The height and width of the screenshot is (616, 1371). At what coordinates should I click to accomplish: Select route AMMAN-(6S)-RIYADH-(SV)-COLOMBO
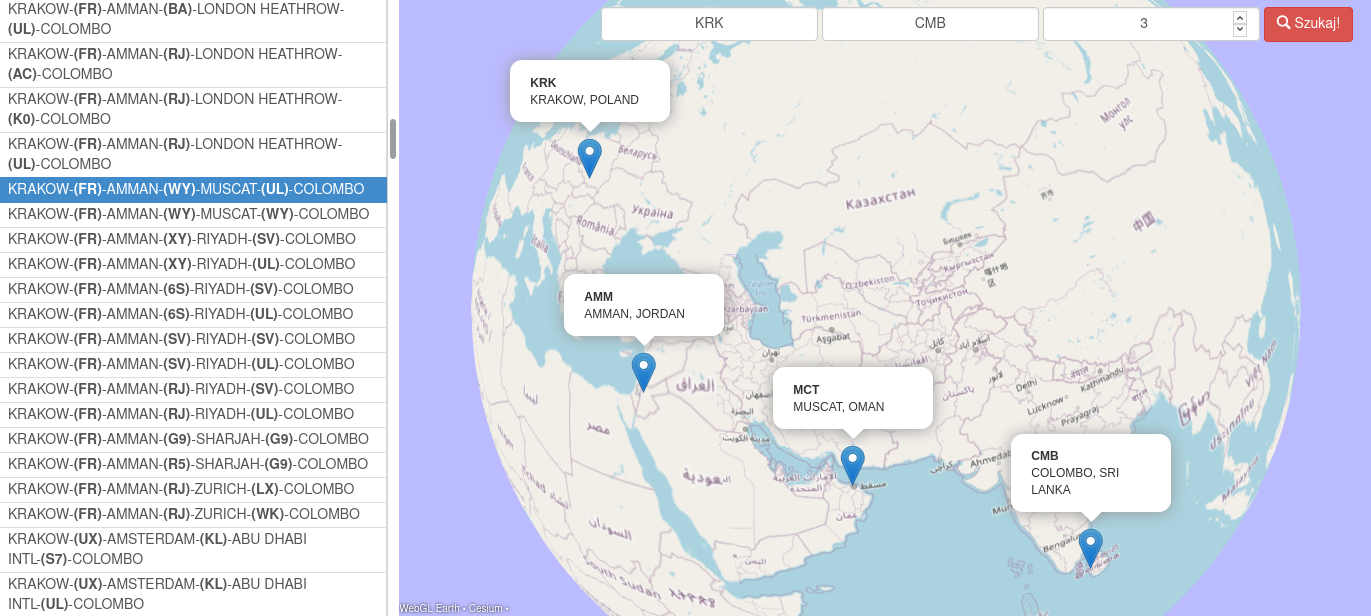[x=193, y=290]
